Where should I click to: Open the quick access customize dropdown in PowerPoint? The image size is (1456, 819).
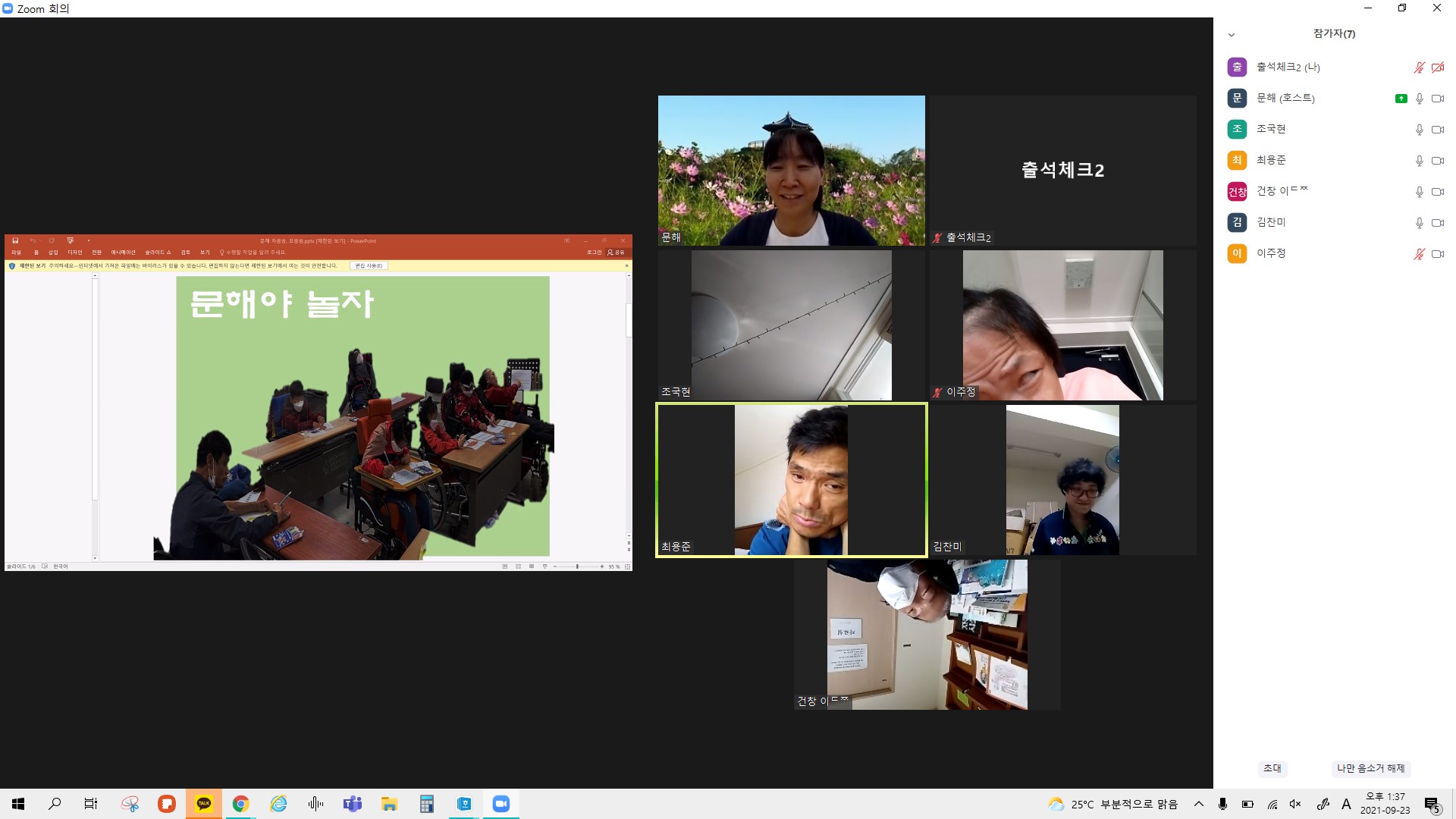pos(88,241)
